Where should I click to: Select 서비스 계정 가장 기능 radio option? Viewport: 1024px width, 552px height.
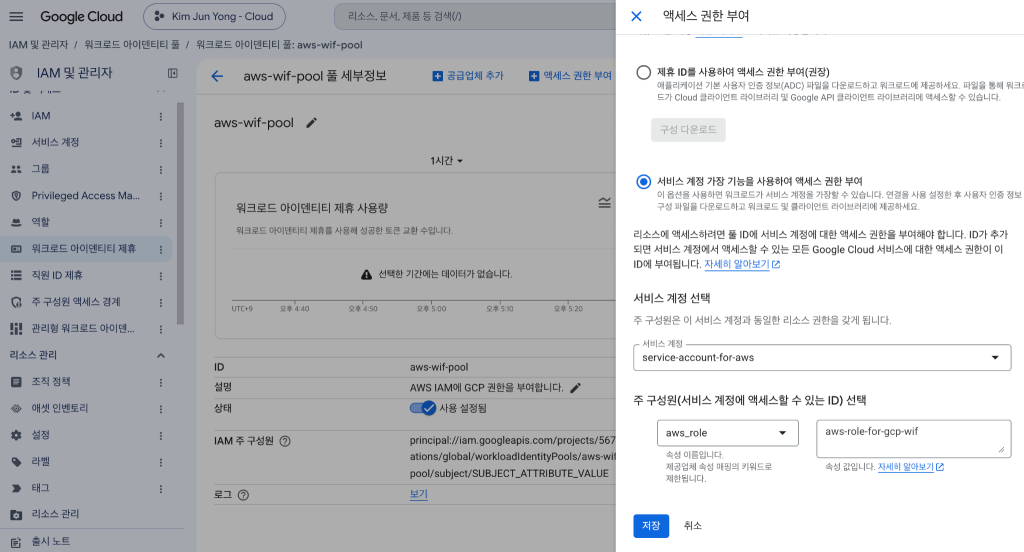pyautogui.click(x=643, y=181)
